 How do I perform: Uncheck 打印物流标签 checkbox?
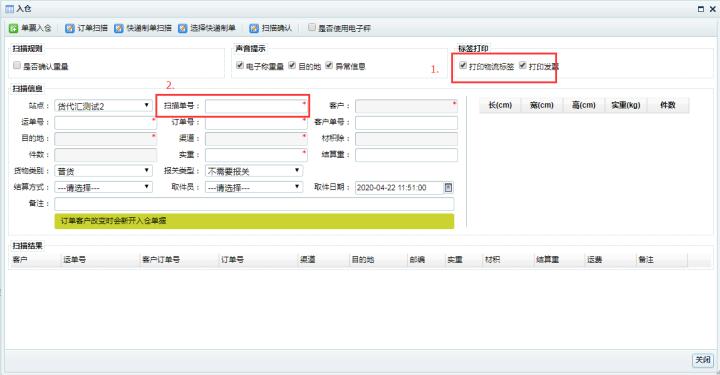click(x=463, y=65)
